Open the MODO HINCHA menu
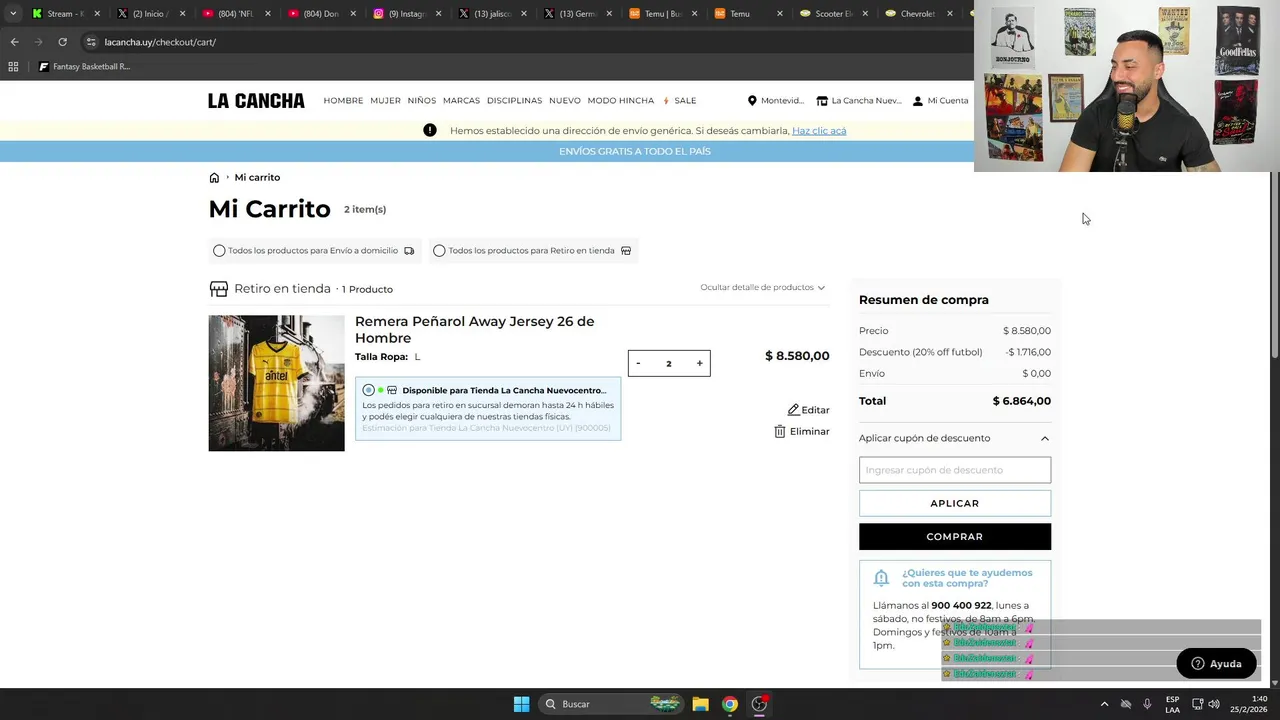Screen dimensions: 1280x720 pos(620,100)
